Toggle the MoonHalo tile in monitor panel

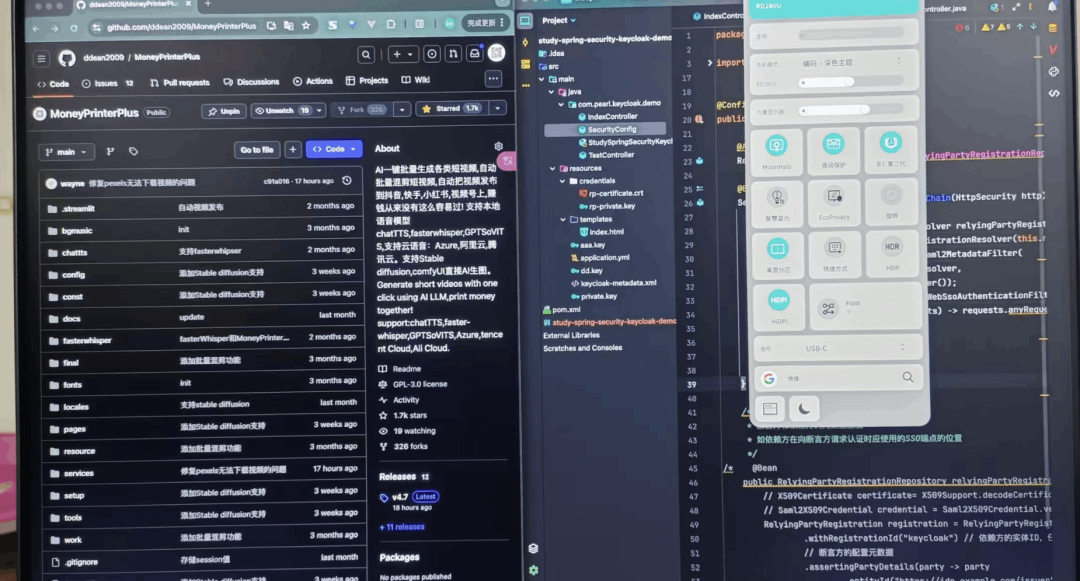point(777,151)
